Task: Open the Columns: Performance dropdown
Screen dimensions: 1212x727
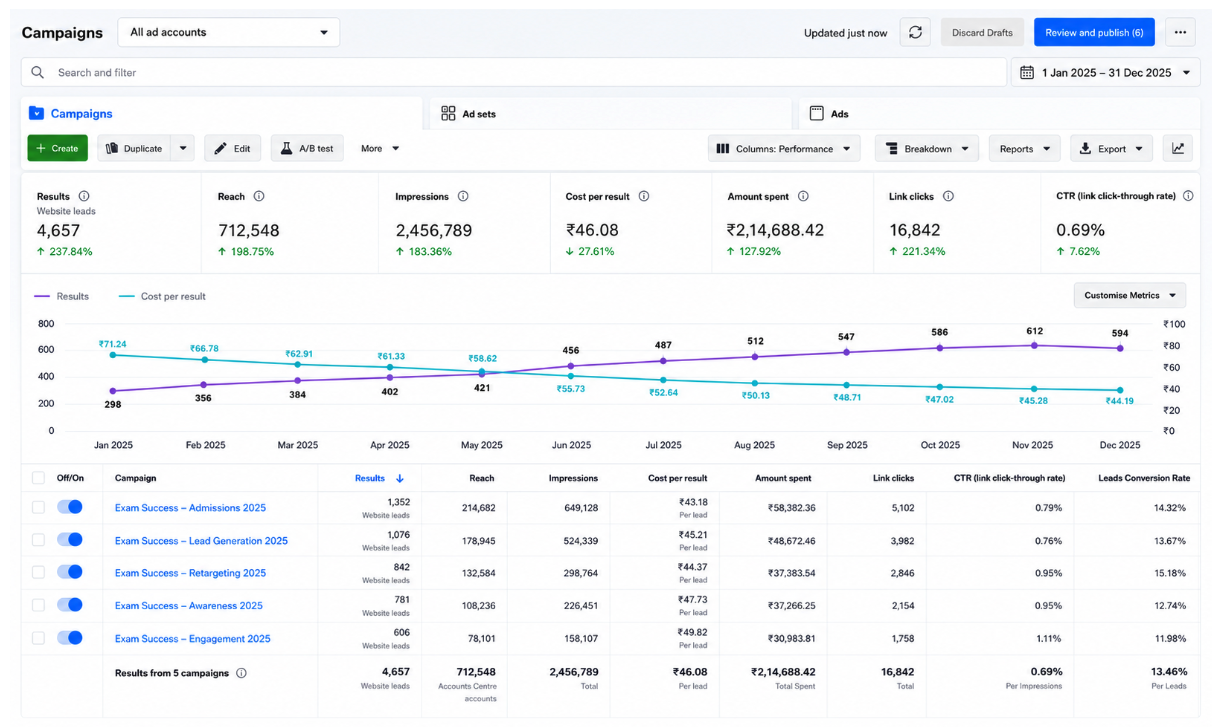Action: [784, 148]
